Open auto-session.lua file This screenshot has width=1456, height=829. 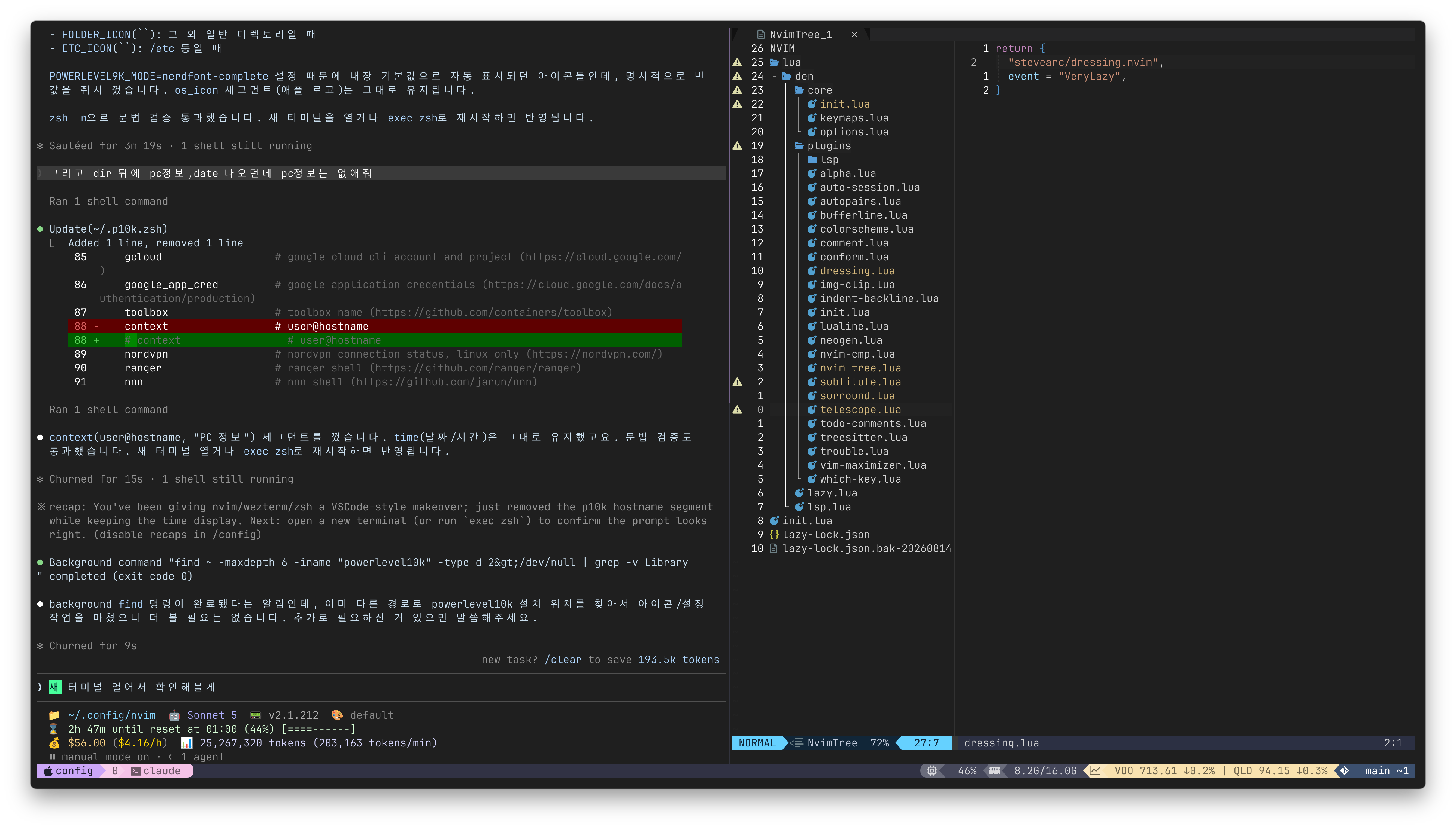click(869, 187)
